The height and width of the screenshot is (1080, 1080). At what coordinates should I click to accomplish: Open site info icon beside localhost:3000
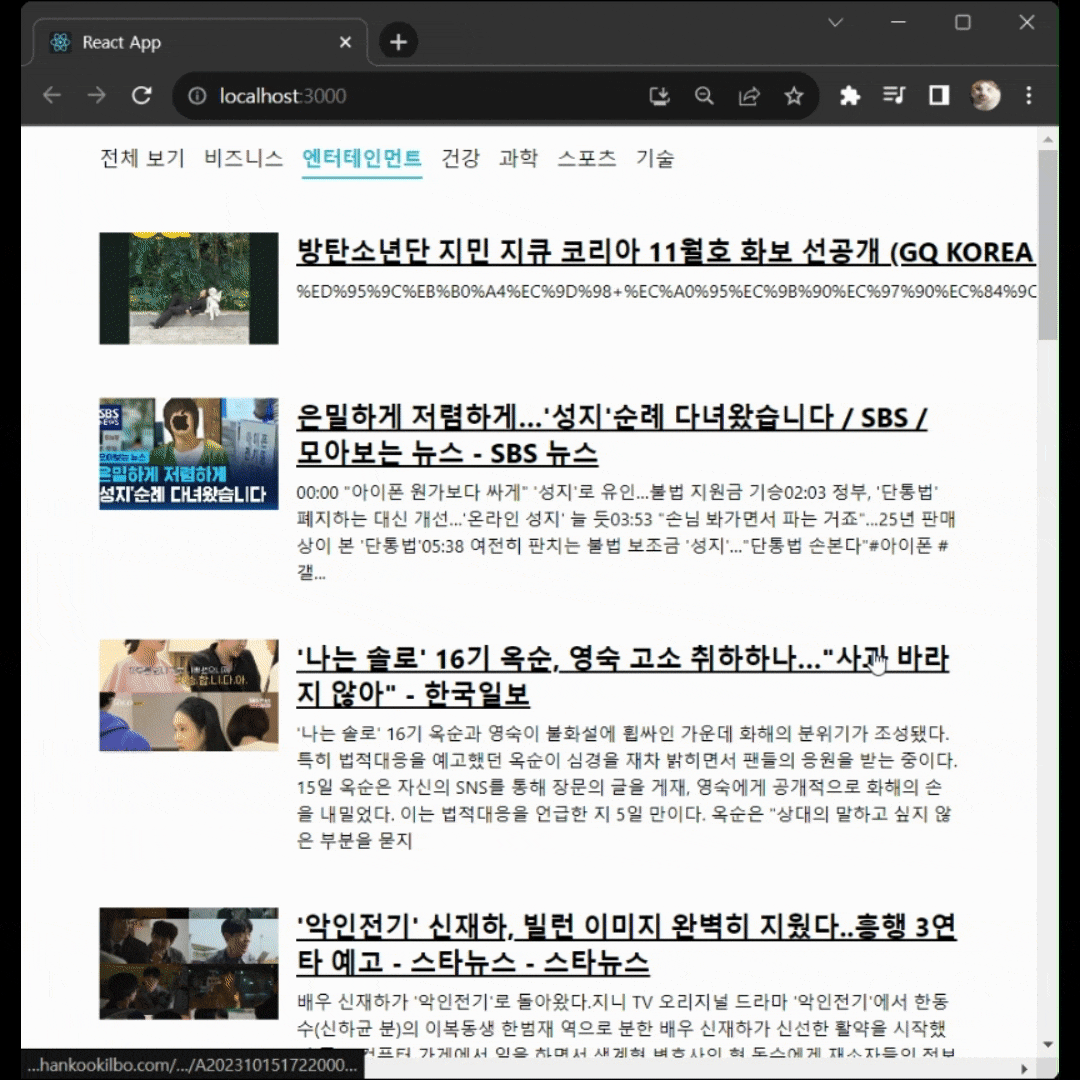pyautogui.click(x=197, y=96)
